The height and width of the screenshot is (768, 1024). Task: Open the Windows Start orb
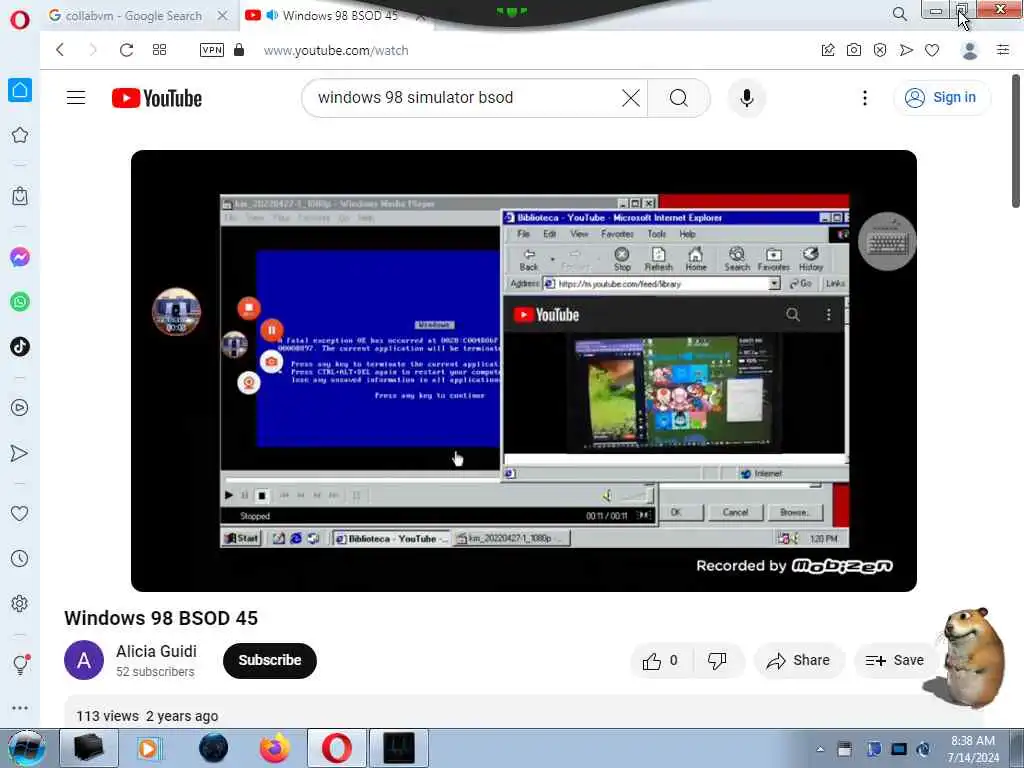26,748
